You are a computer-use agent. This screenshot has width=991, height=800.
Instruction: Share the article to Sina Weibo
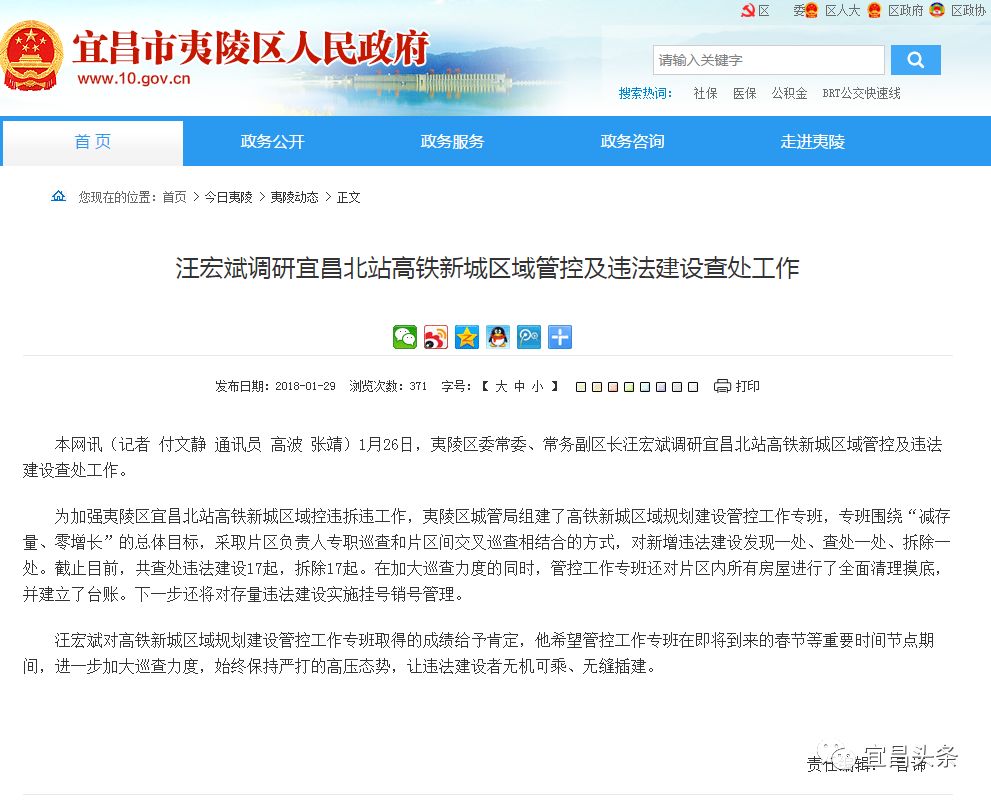(x=435, y=337)
